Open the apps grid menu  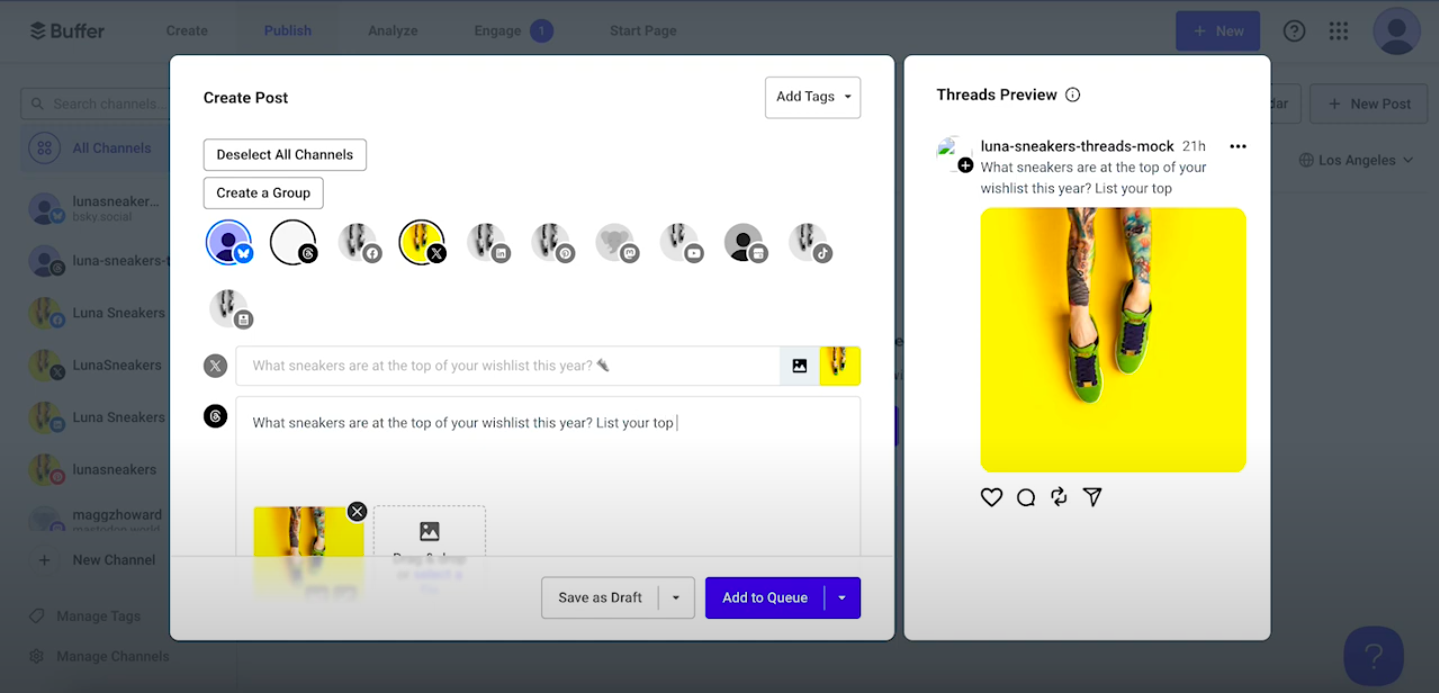click(x=1338, y=31)
